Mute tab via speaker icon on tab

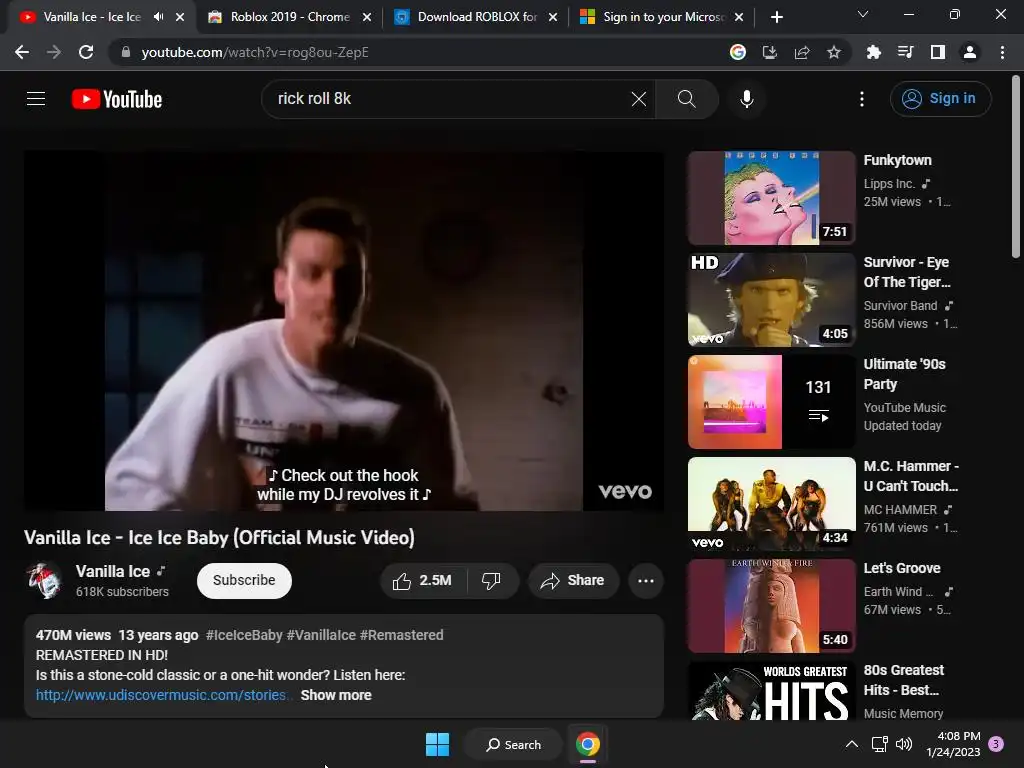158,17
